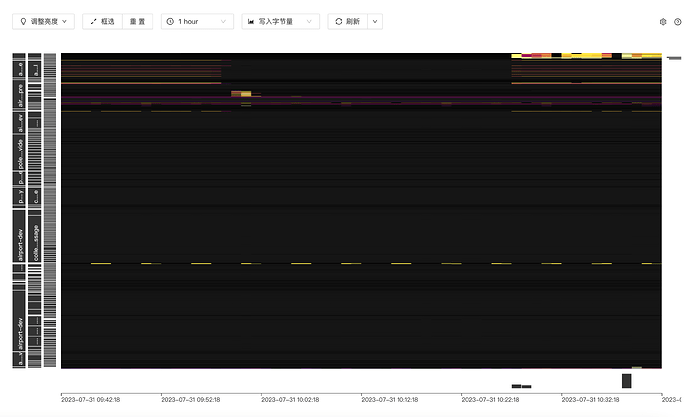
Task: Open the 写入字节量 metric dropdown
Action: 281,21
